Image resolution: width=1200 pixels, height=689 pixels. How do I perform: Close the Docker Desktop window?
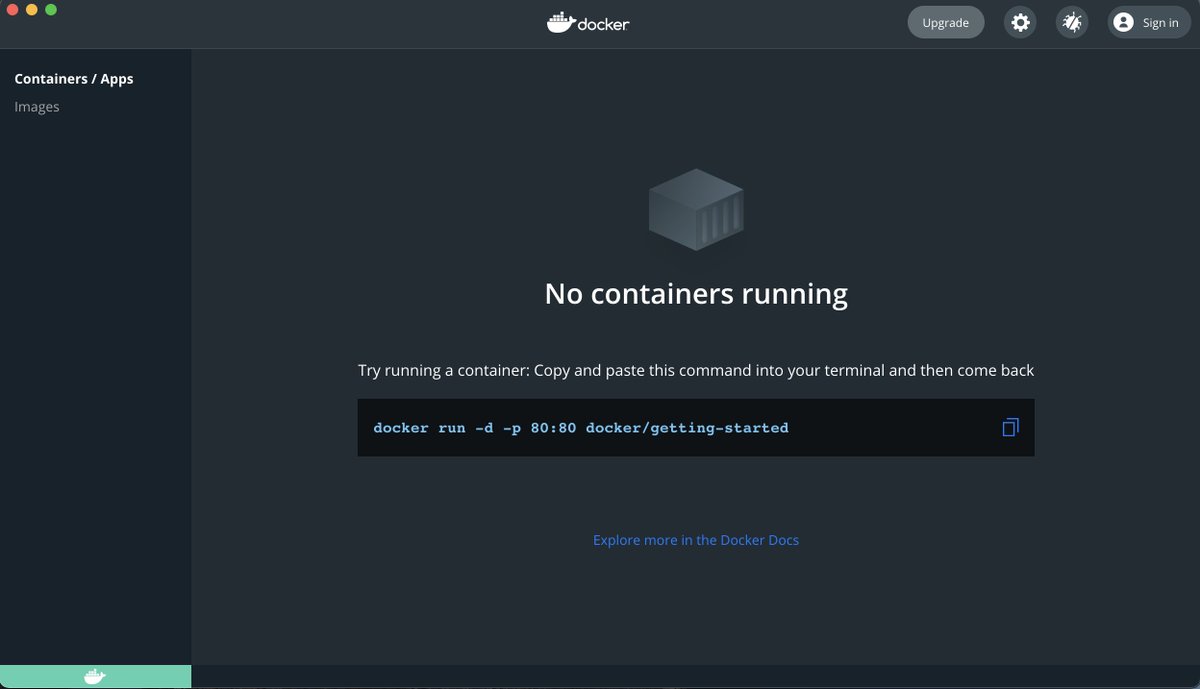click(13, 9)
